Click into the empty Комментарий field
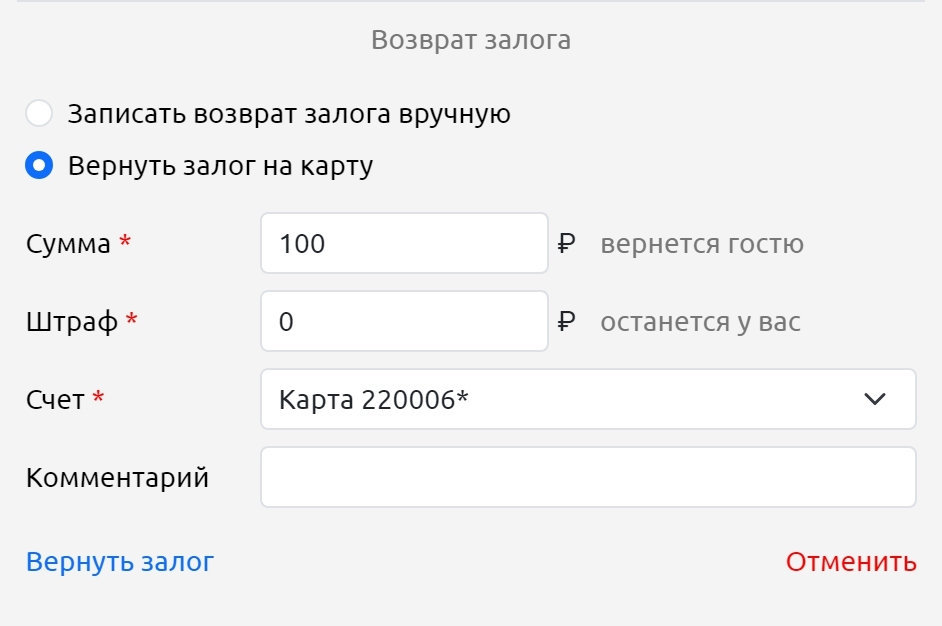The width and height of the screenshot is (942, 626). click(588, 477)
